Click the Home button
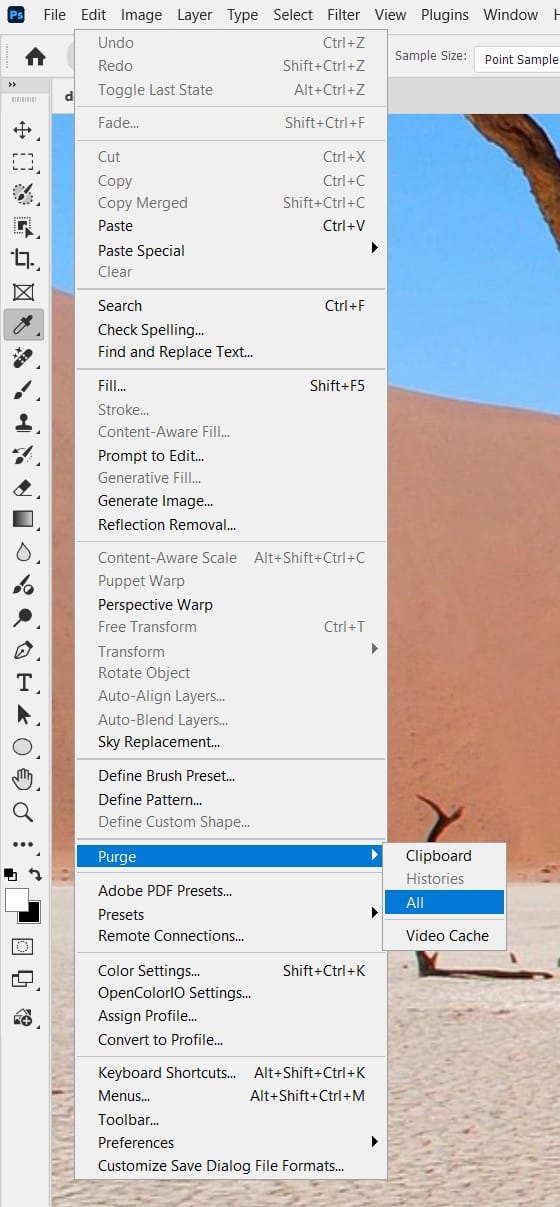Screen dimensions: 560x1207 35,57
